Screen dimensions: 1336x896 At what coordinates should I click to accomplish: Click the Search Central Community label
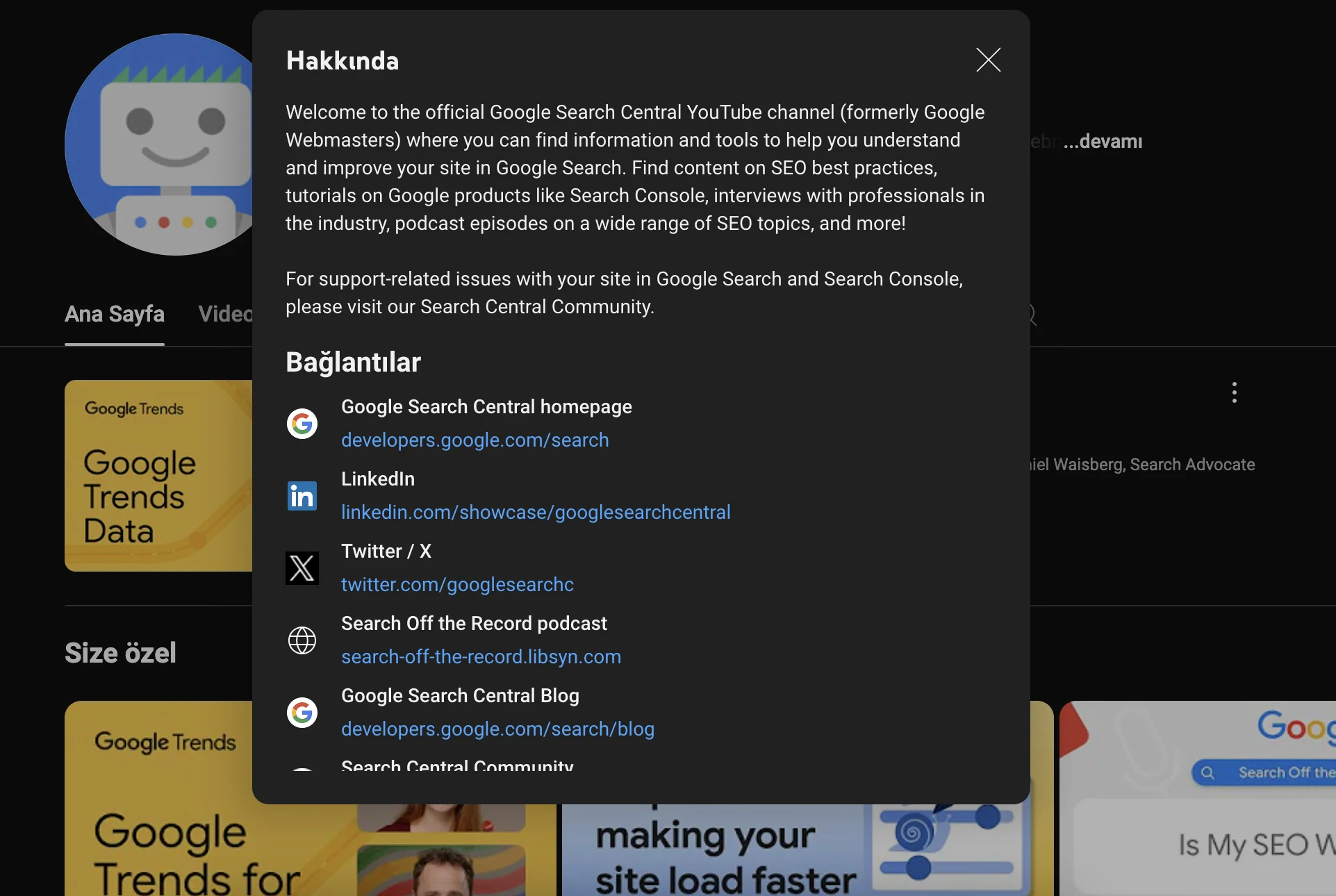pos(457,765)
